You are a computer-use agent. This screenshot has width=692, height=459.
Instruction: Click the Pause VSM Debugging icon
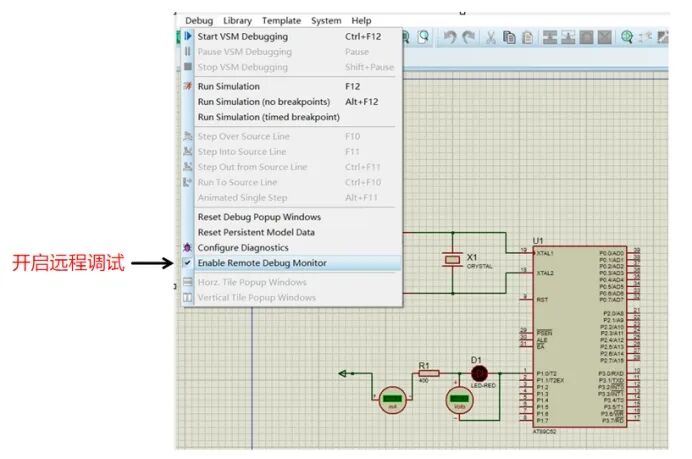tap(188, 52)
